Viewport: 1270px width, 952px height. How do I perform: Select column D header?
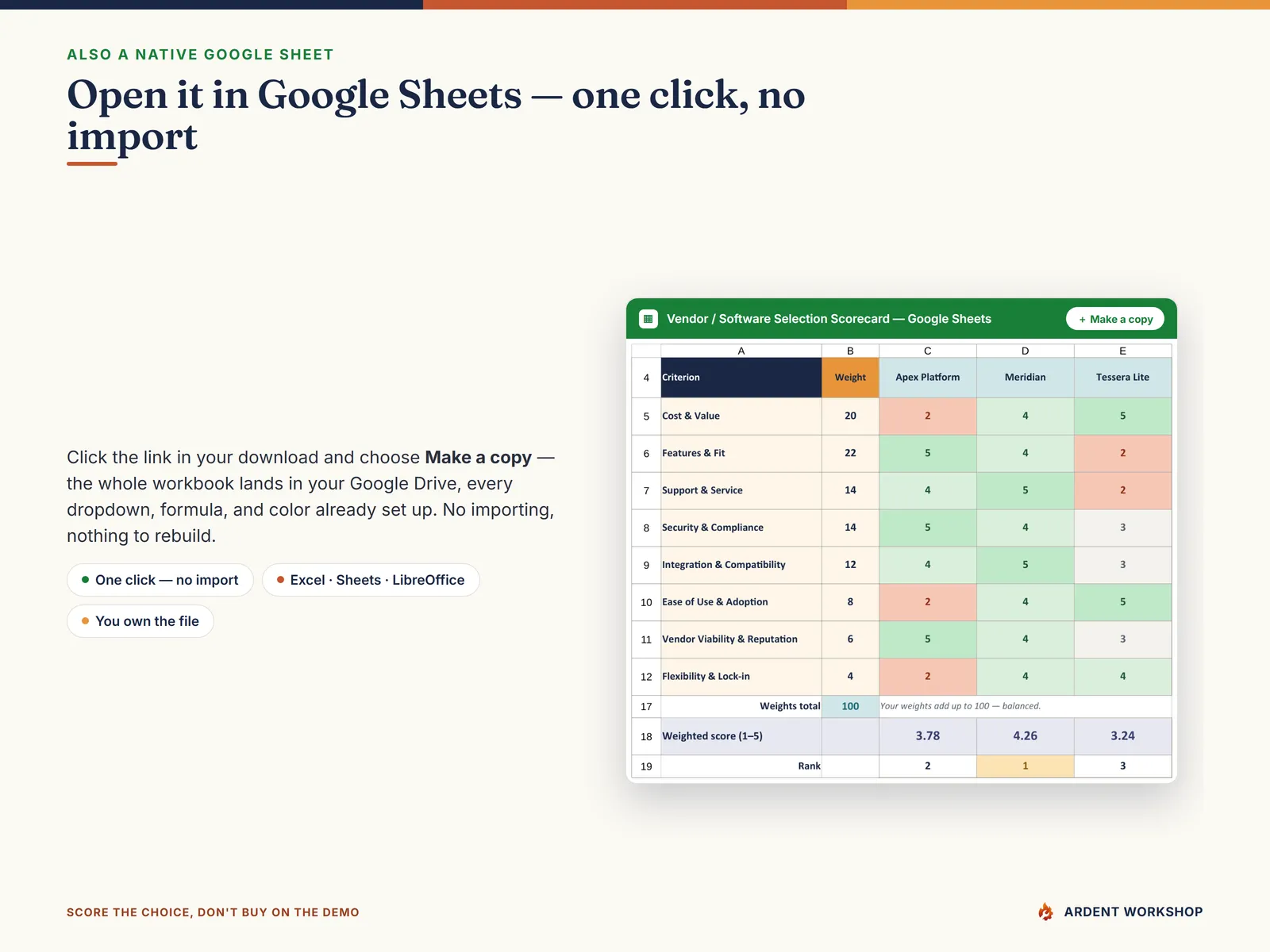(x=1025, y=351)
